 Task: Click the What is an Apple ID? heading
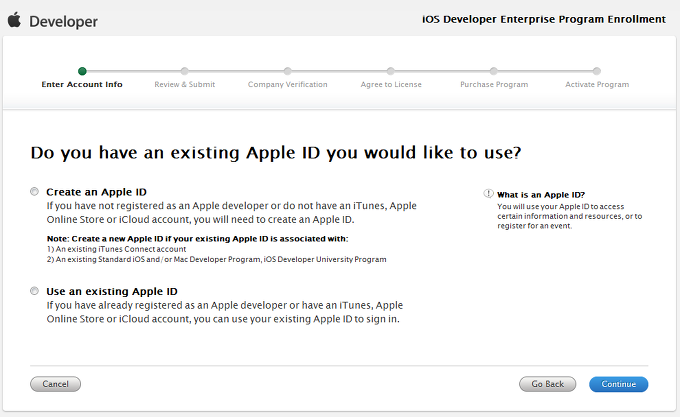point(541,195)
